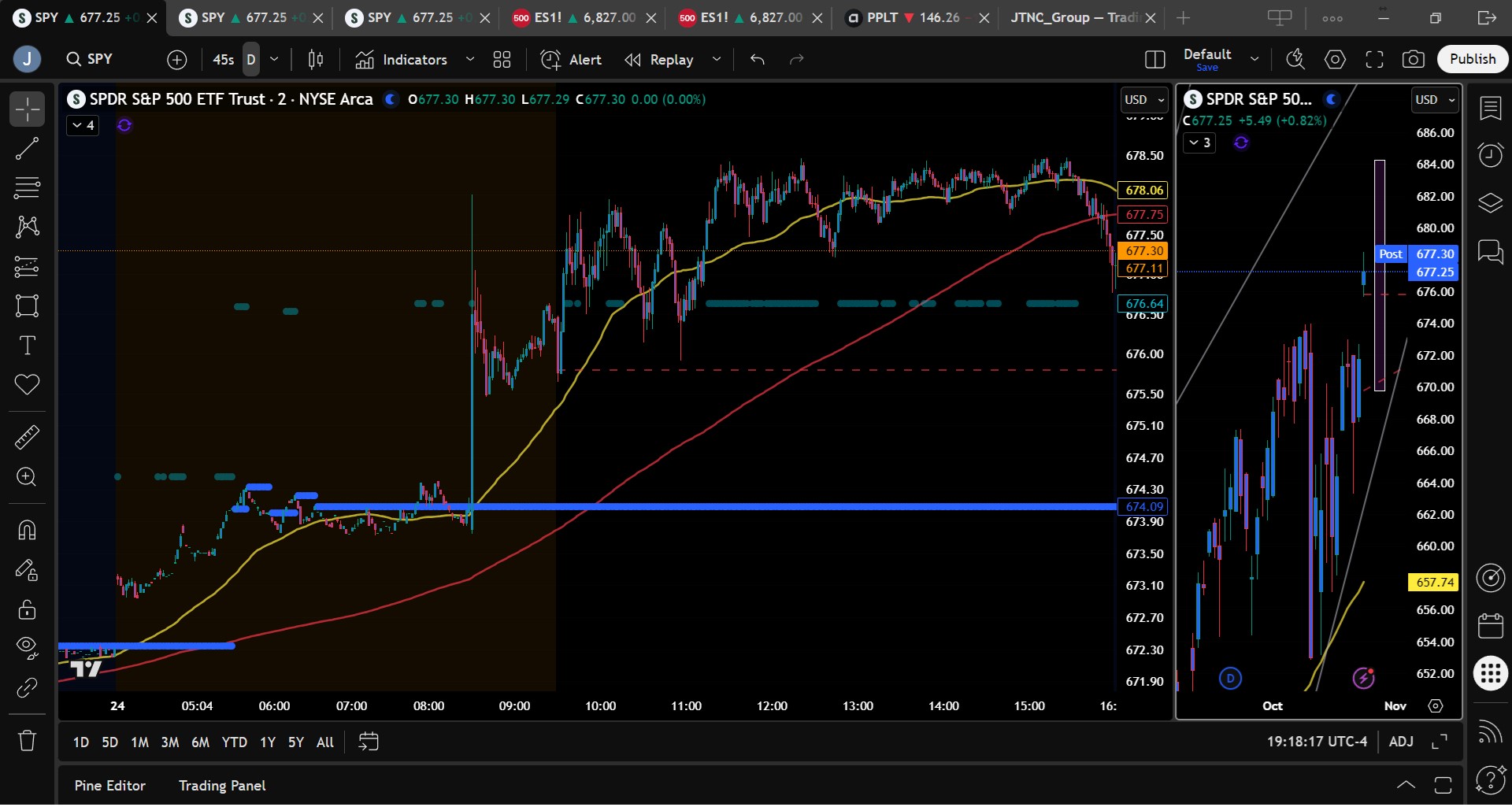Toggle ADJ dividend adjustment
The height and width of the screenshot is (807, 1512).
[1401, 742]
